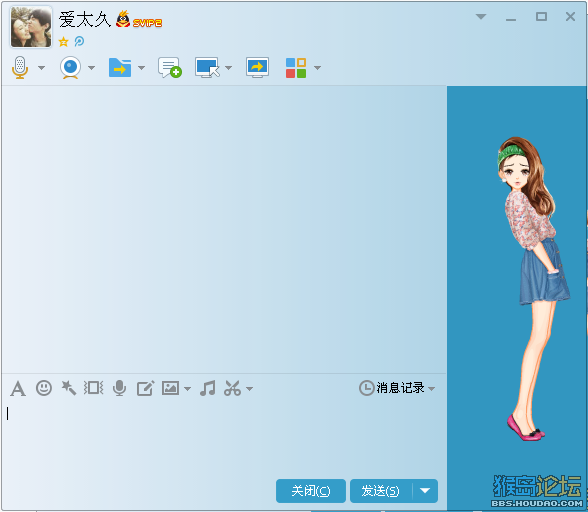This screenshot has height=512, width=588.
Task: Share screen with monitor-arrow icon
Action: (x=257, y=68)
